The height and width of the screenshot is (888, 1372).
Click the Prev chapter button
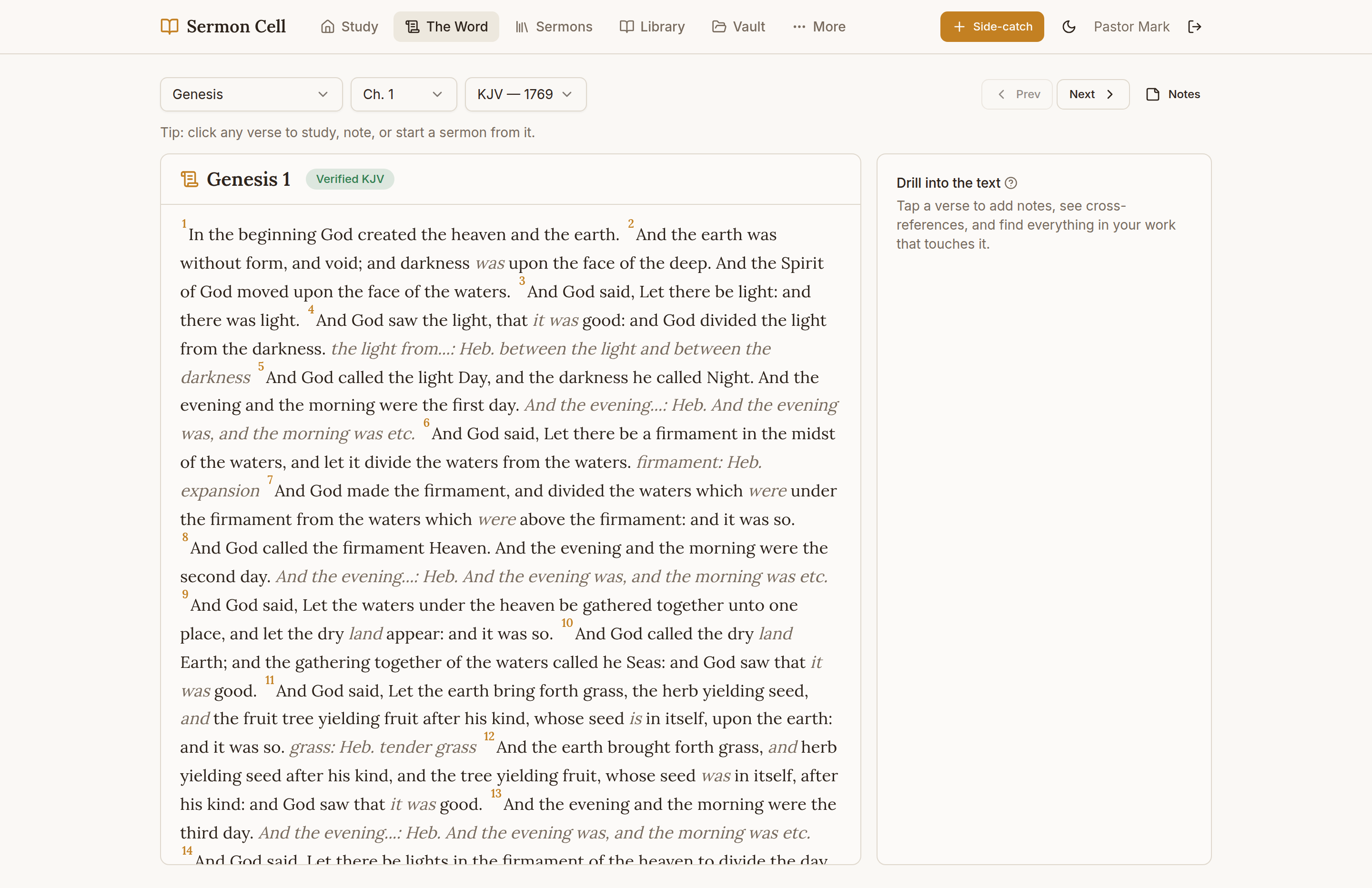[1017, 94]
